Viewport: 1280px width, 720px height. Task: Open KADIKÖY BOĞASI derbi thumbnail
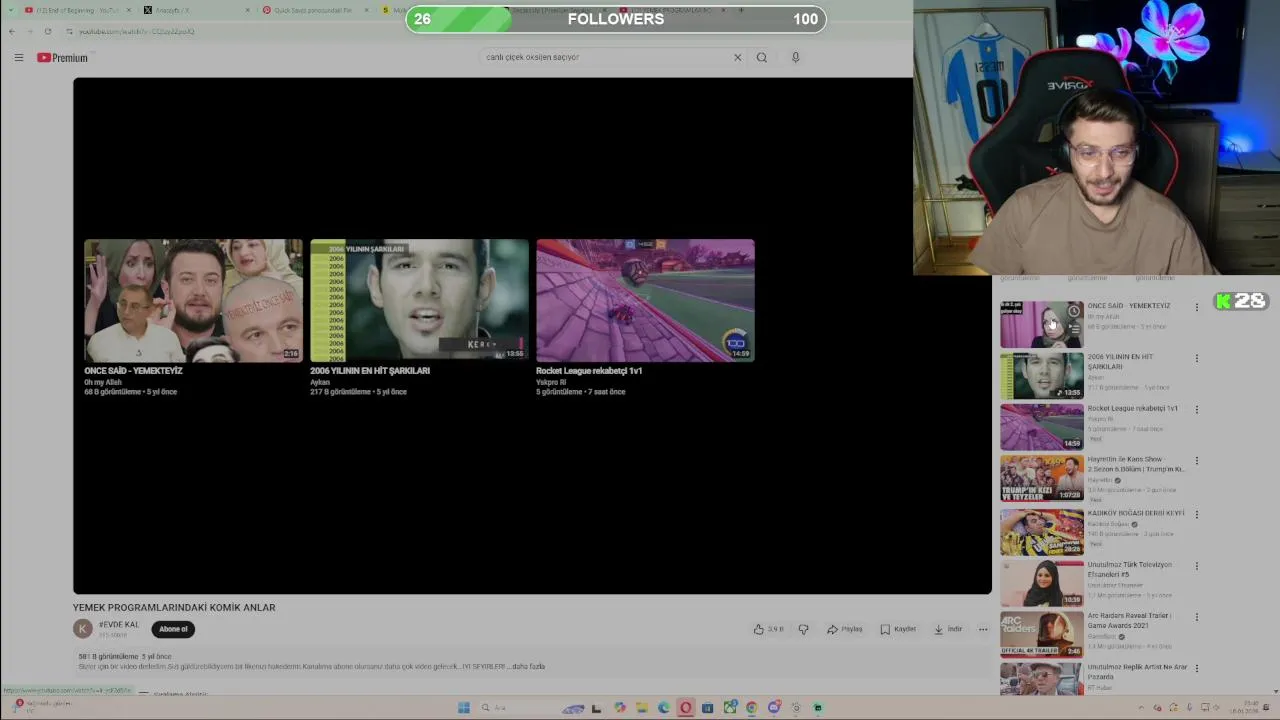coord(1041,531)
